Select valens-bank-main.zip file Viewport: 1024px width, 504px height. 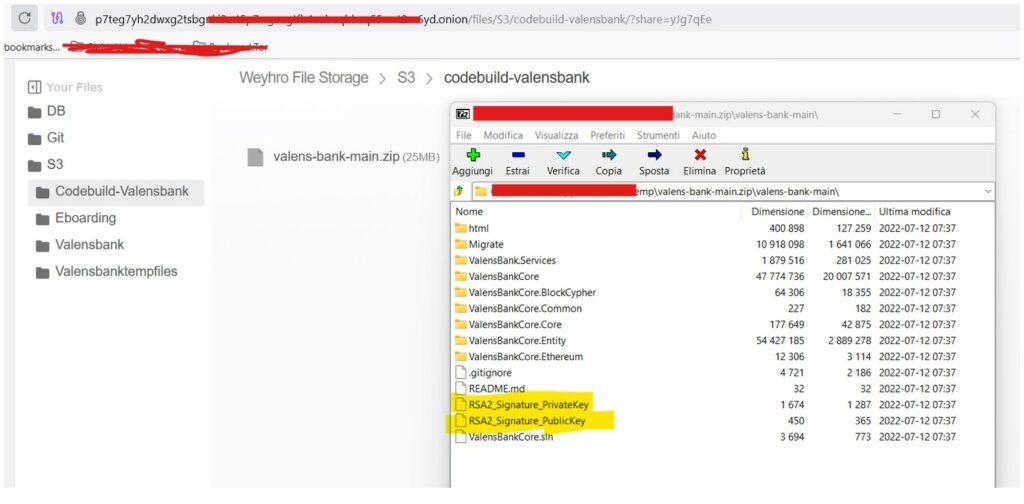[329, 157]
